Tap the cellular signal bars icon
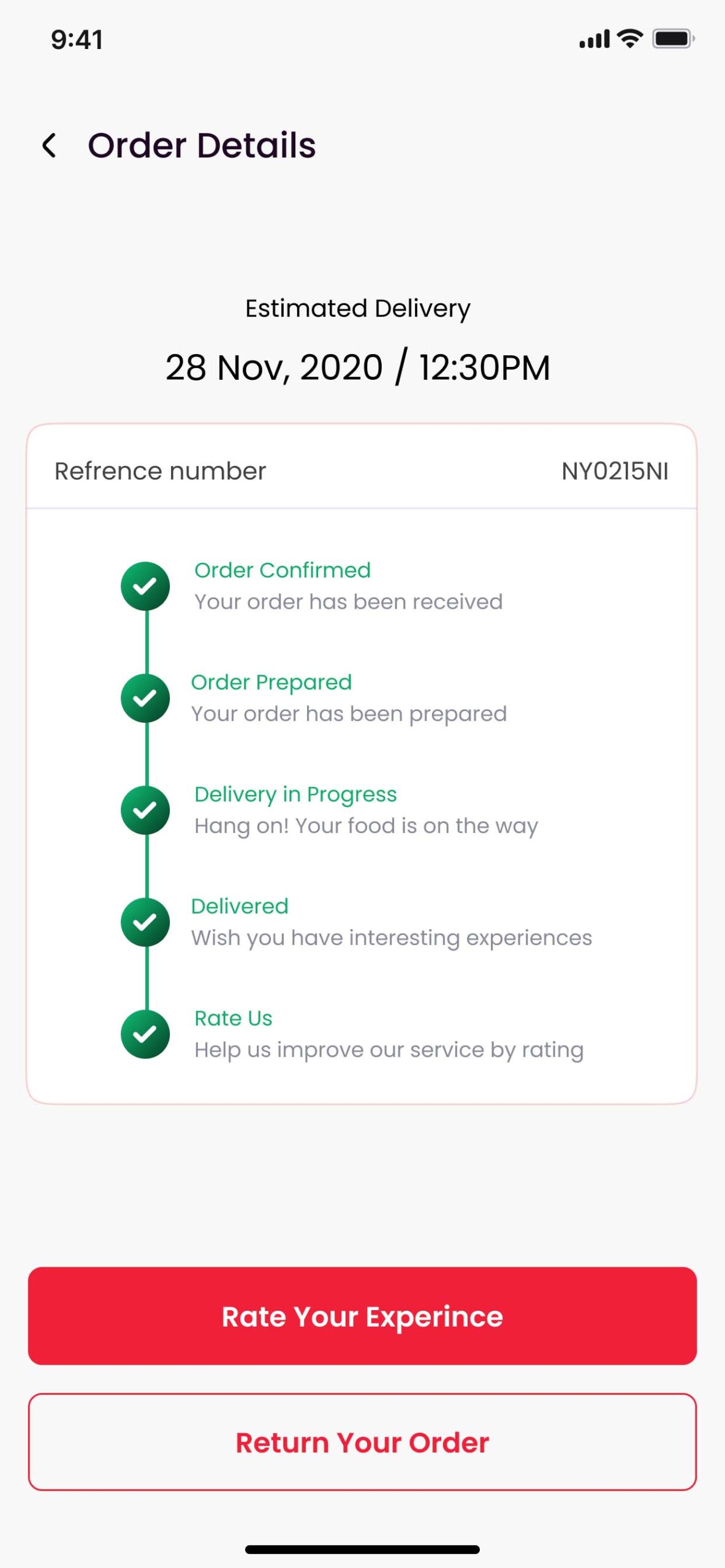Image resolution: width=725 pixels, height=1568 pixels. (x=594, y=39)
